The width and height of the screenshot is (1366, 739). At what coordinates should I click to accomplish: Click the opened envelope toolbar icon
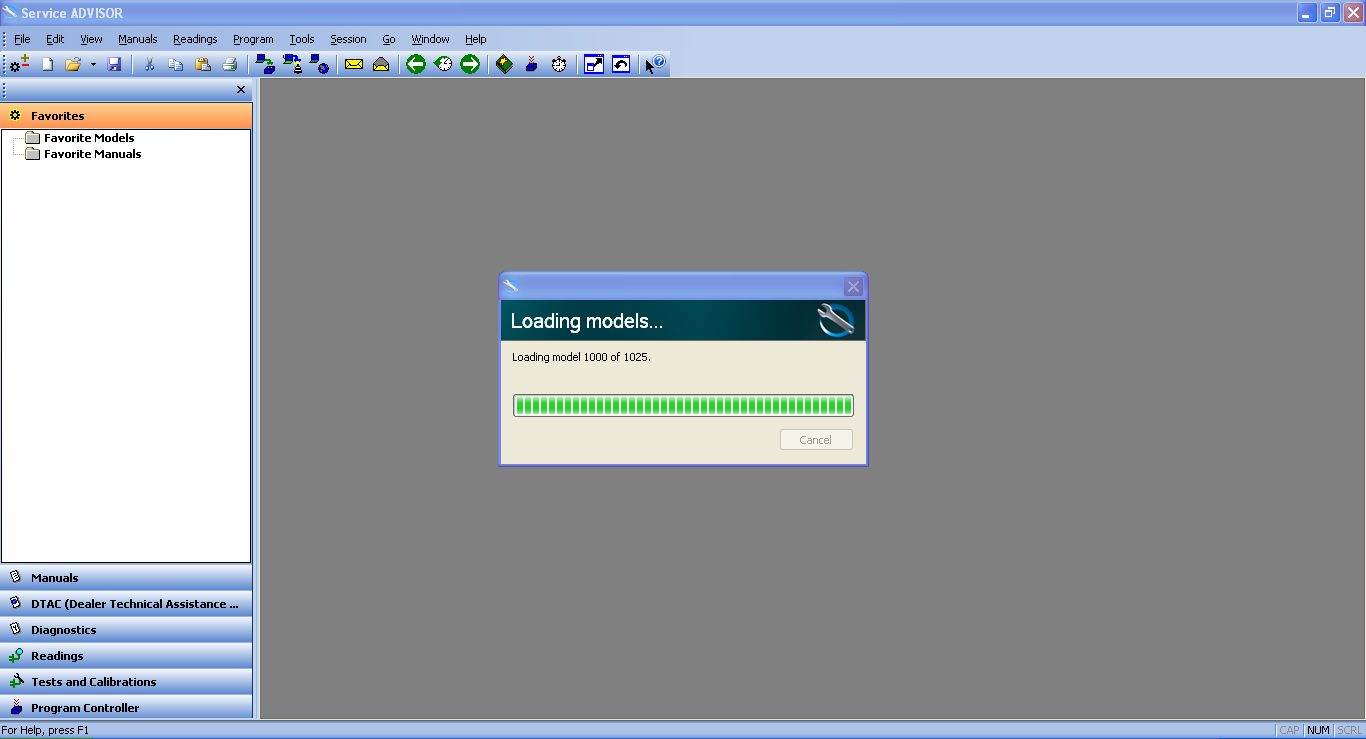click(x=381, y=64)
